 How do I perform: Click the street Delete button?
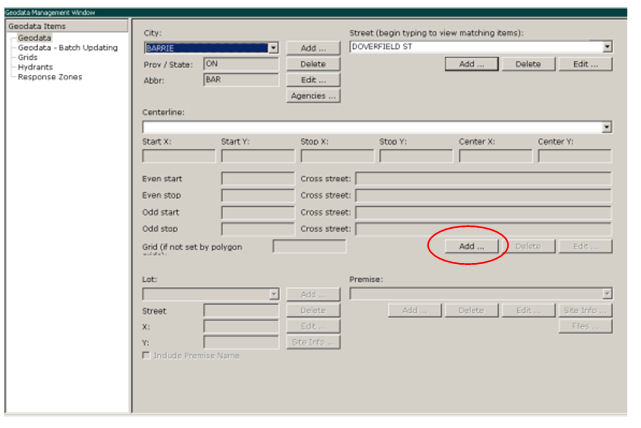pos(527,64)
